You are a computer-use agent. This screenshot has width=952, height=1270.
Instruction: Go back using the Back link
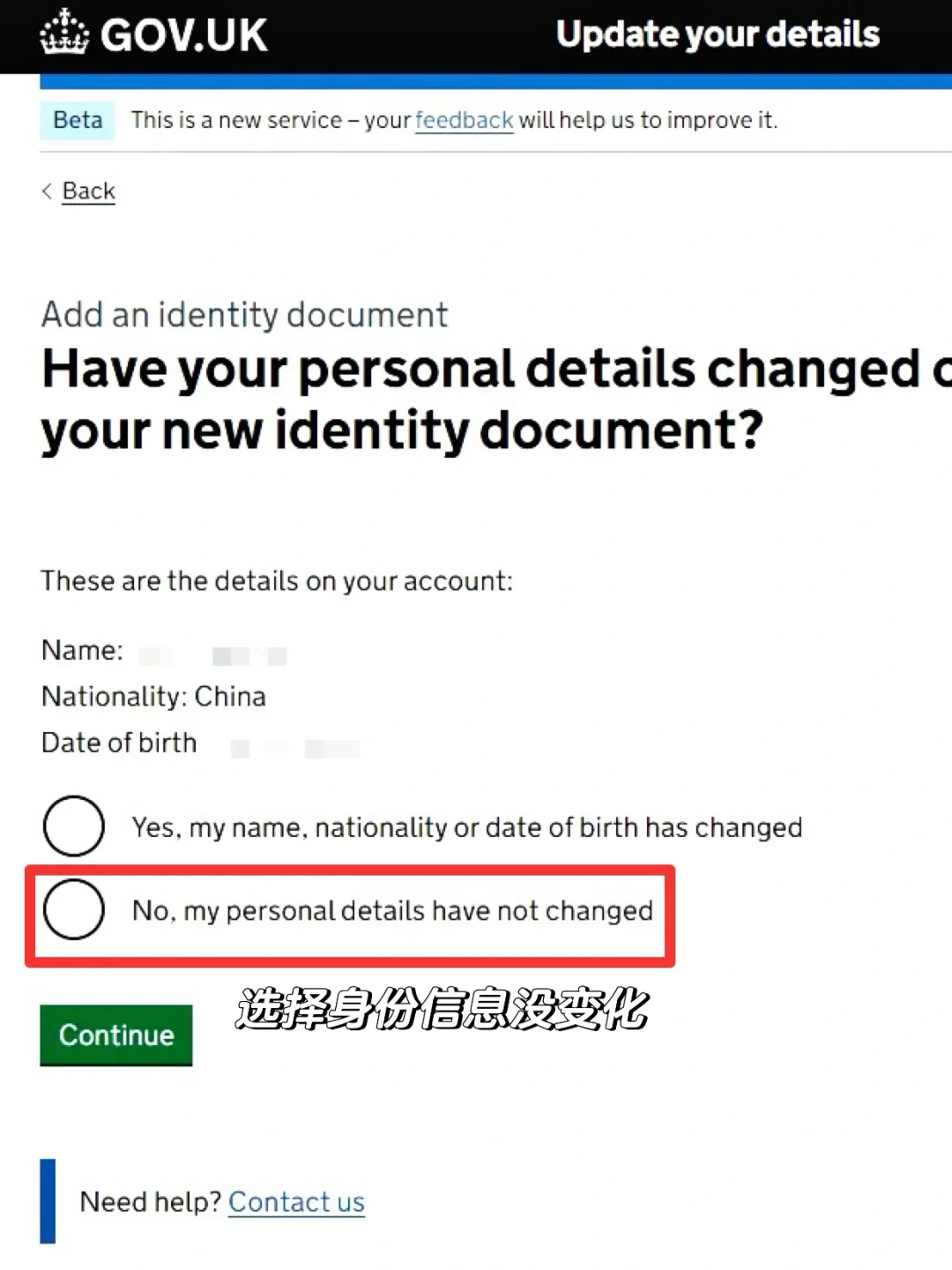[x=88, y=191]
